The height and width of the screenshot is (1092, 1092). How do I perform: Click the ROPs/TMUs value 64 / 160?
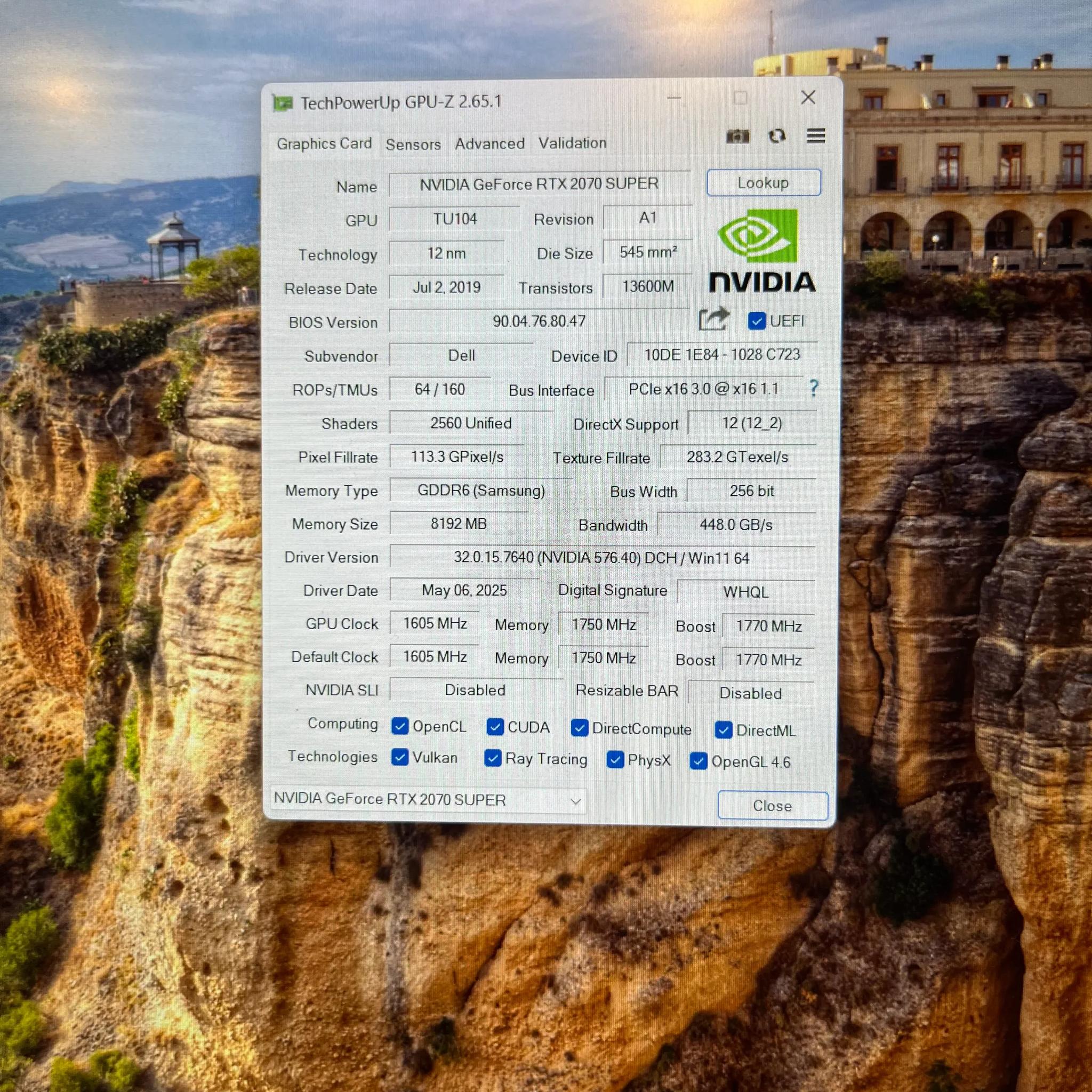tap(440, 389)
